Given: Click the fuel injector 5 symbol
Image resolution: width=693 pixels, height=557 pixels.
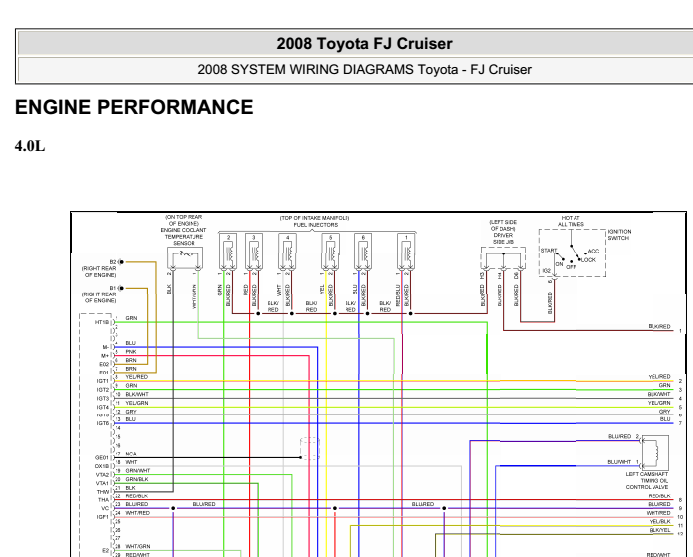Looking at the screenshot, I should [330, 252].
